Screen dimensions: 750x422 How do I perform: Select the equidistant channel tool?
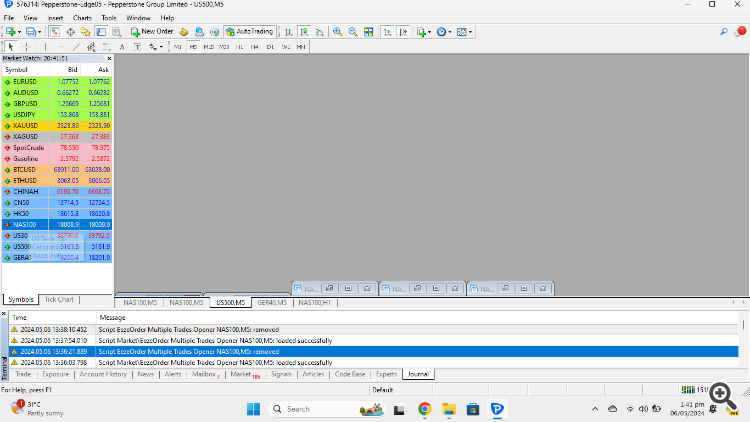coord(91,47)
